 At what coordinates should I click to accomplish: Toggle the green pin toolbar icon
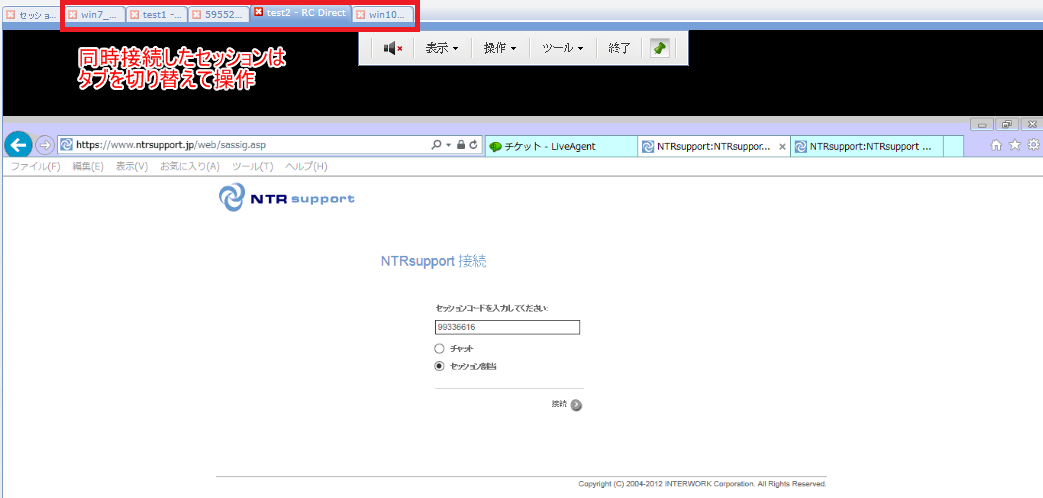(659, 48)
